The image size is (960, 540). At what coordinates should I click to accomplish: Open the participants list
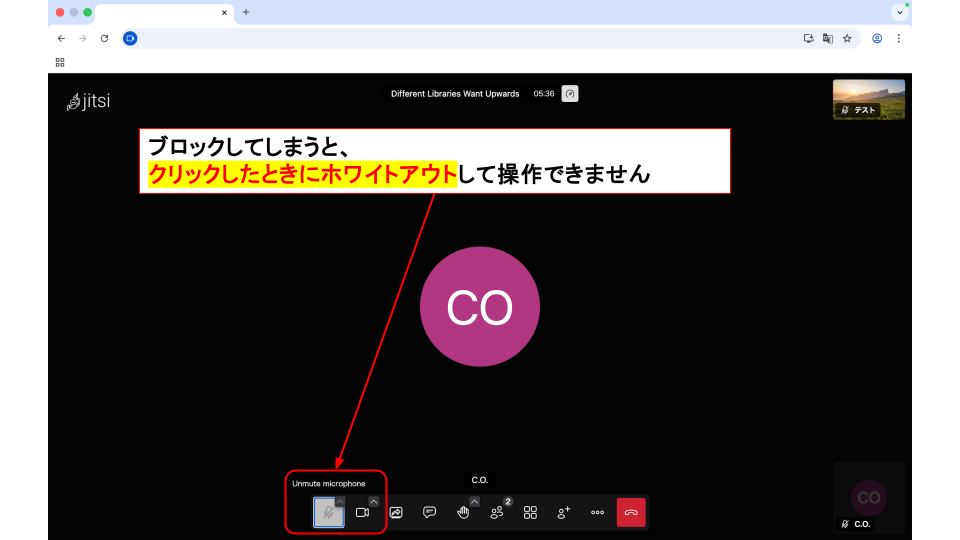(497, 512)
